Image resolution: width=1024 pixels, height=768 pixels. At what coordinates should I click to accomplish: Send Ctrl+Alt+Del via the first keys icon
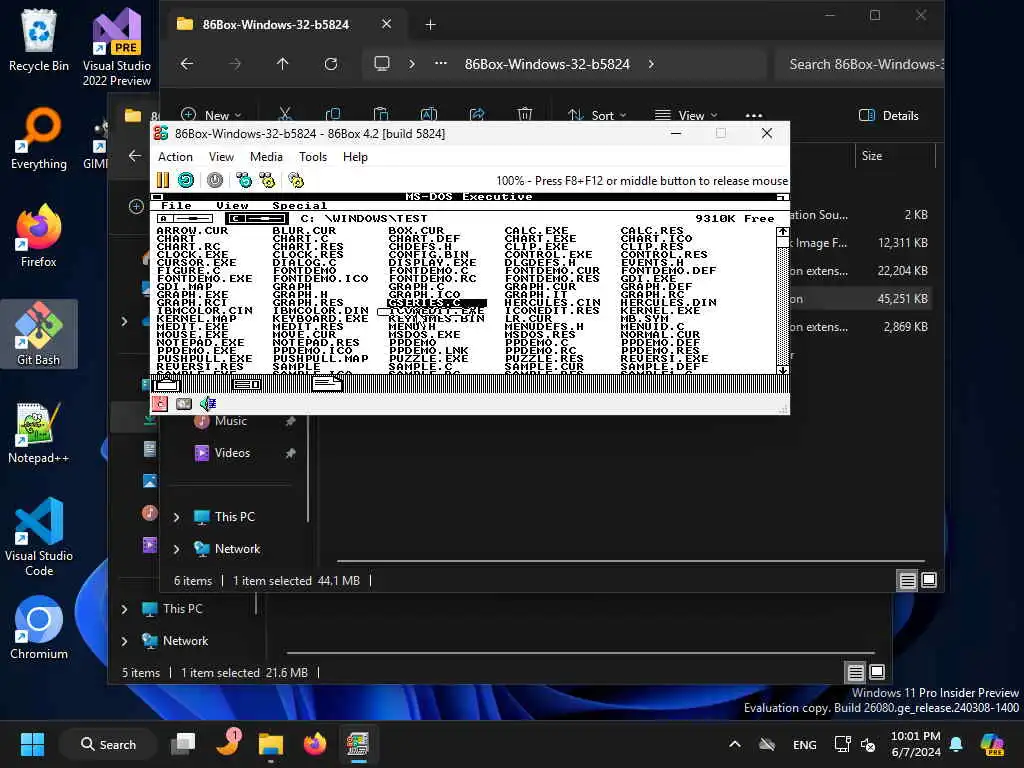[x=244, y=180]
